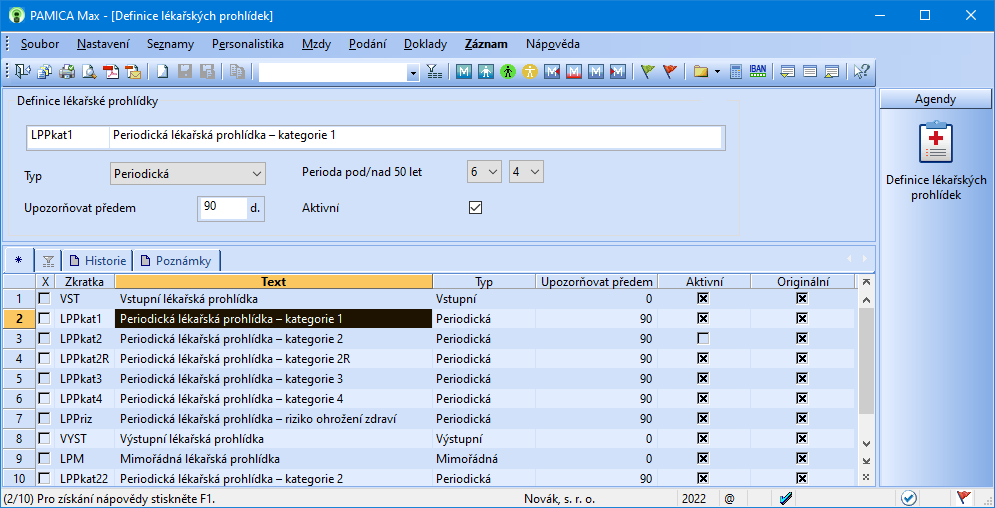Click the green flag toolbar icon

[647, 72]
